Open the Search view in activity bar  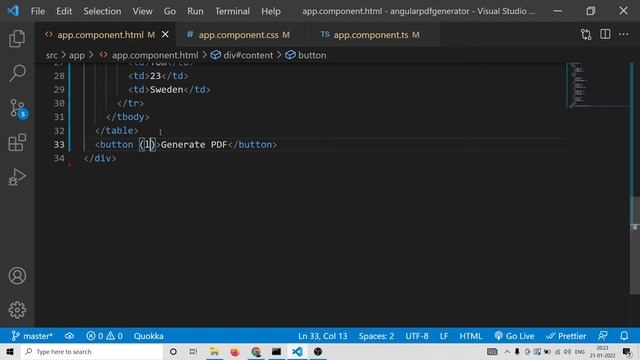(17, 73)
